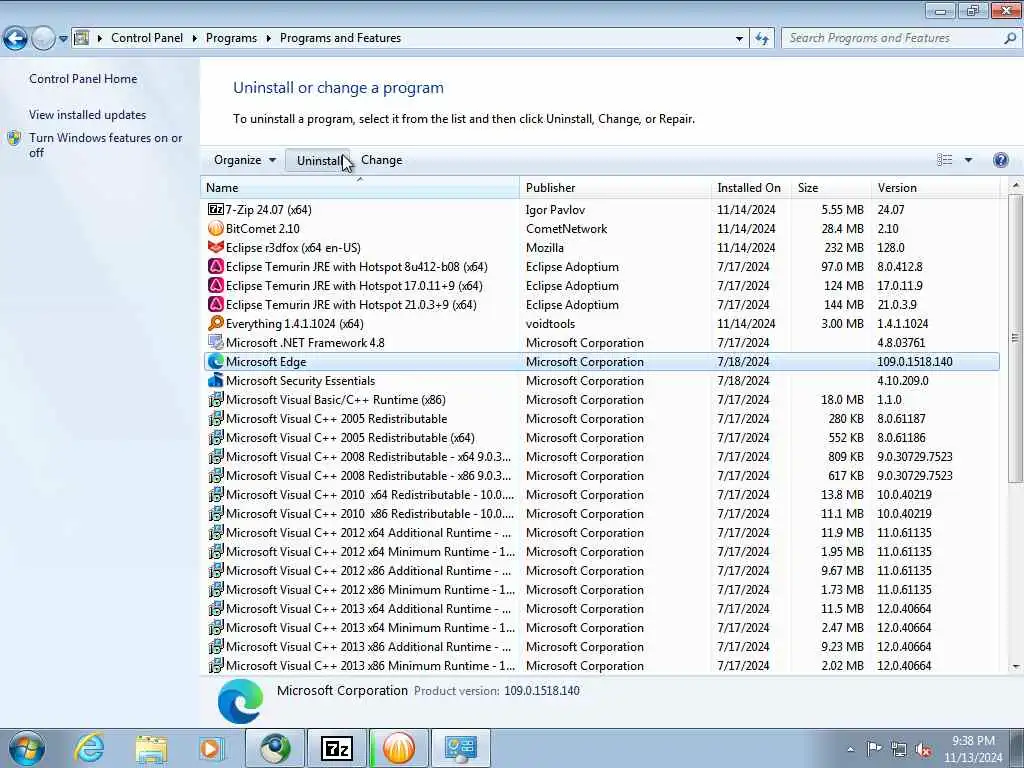
Task: Click the BitComet taskbar button
Action: (398, 748)
